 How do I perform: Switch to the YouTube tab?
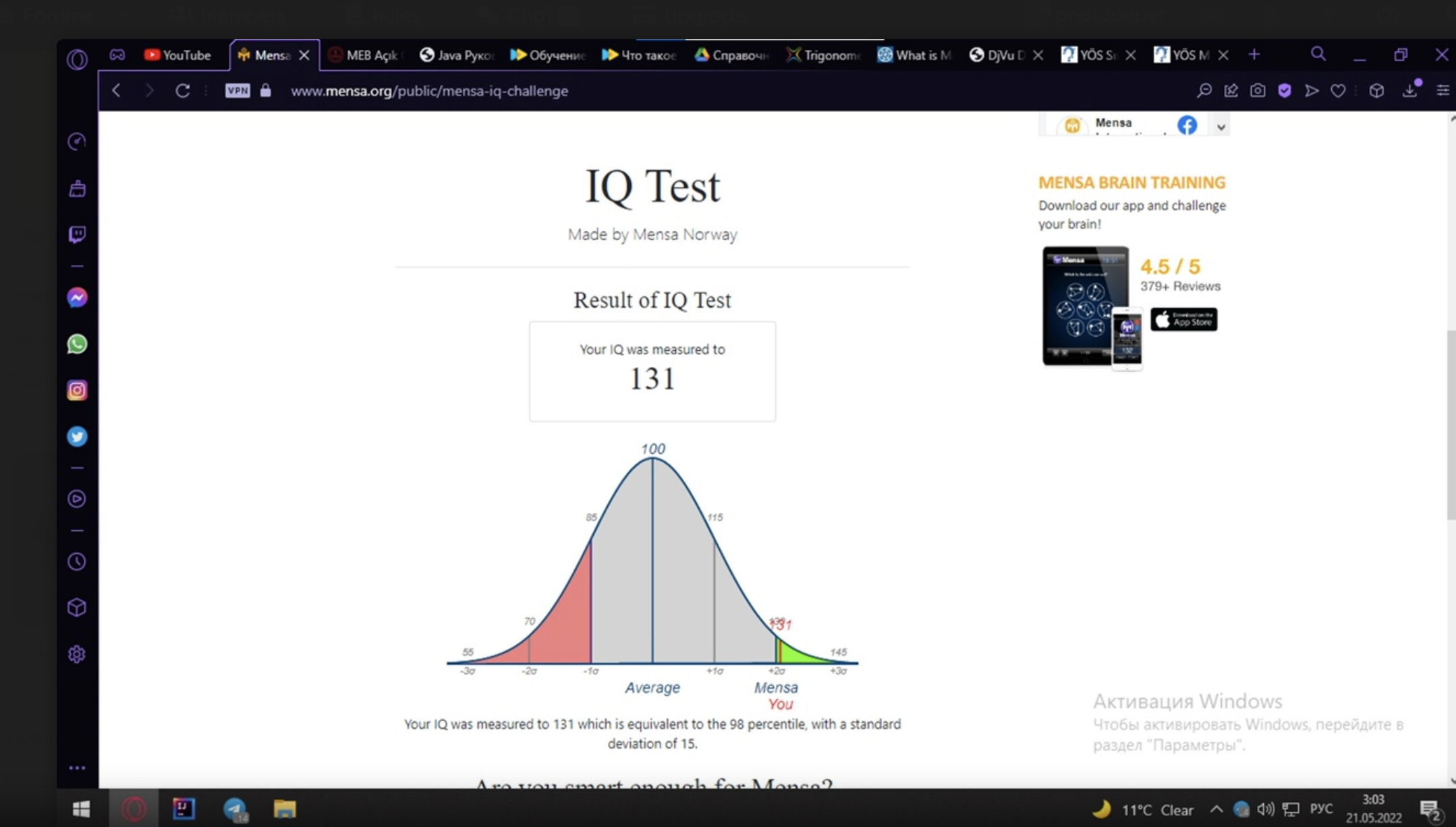pyautogui.click(x=177, y=55)
